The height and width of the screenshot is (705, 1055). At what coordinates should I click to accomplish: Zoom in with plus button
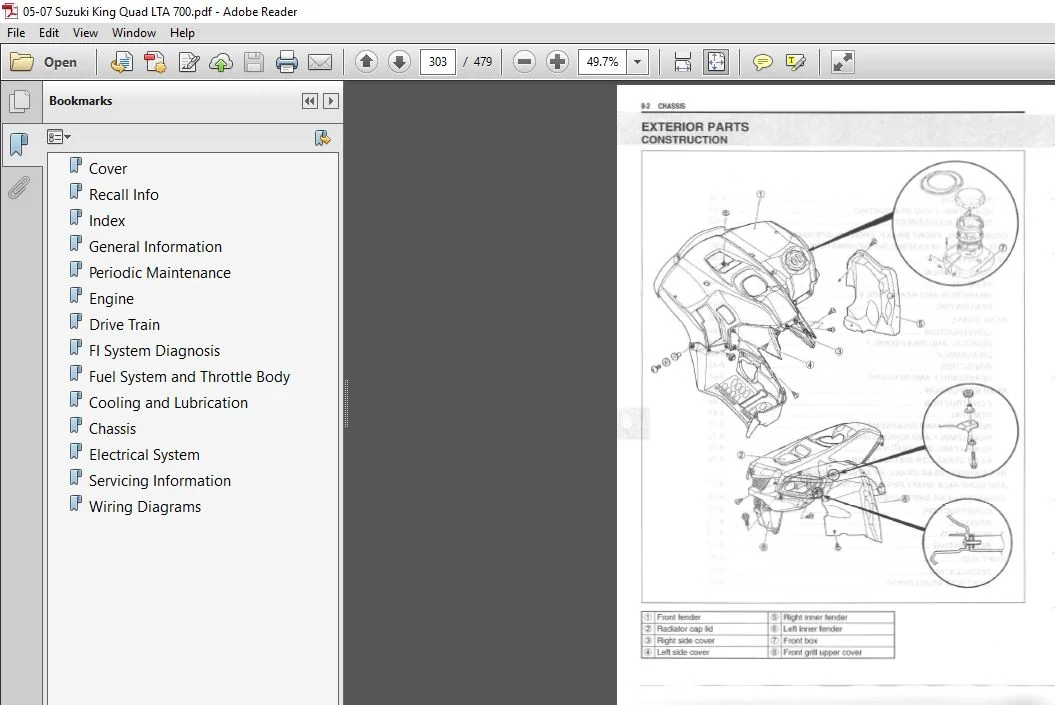click(557, 62)
